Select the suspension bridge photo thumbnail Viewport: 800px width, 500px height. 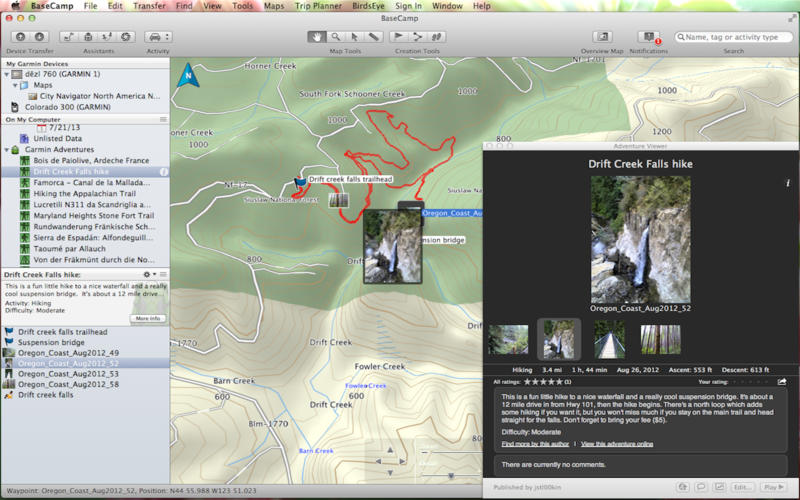click(609, 340)
